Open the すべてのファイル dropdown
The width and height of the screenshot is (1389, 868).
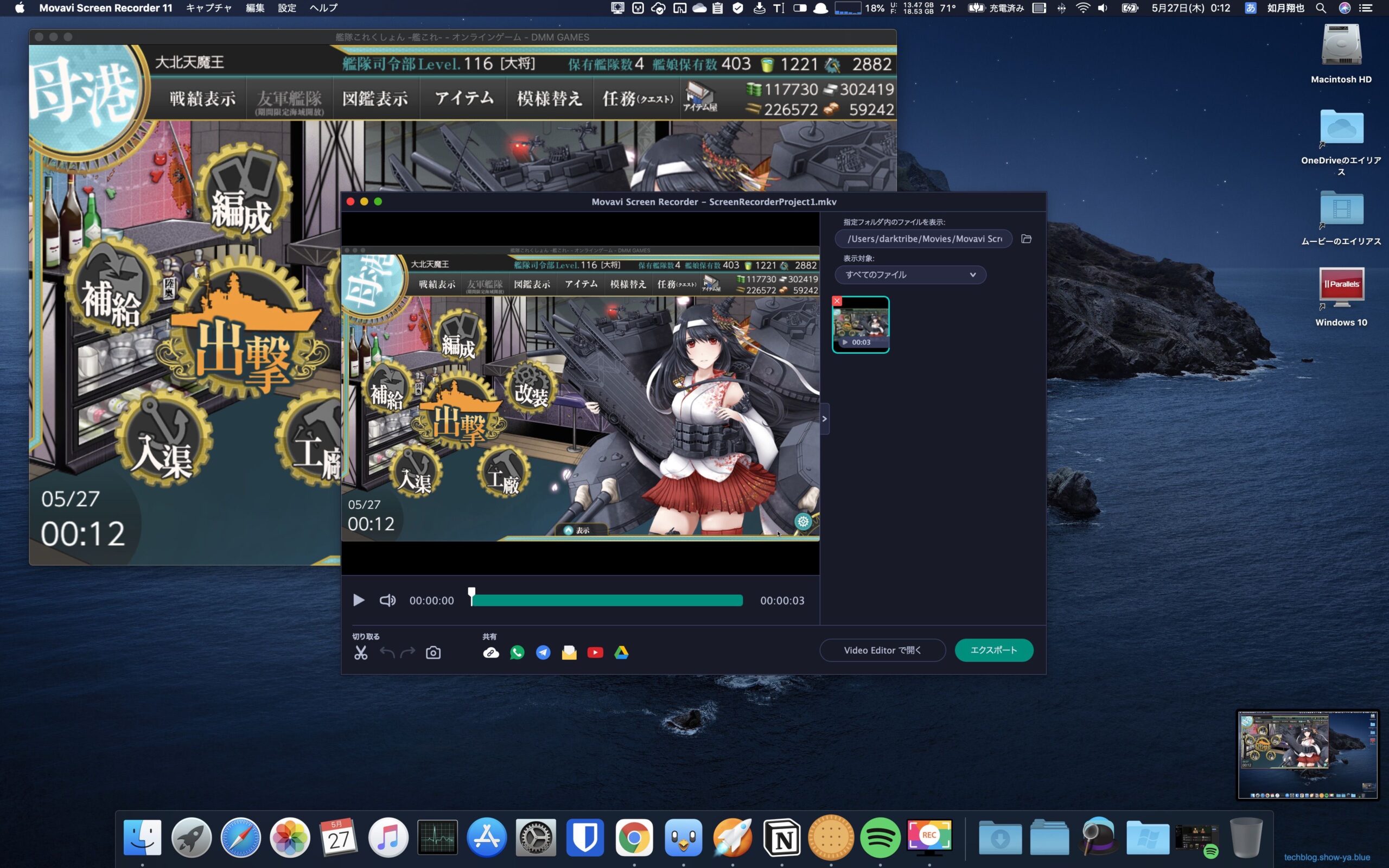click(x=910, y=275)
